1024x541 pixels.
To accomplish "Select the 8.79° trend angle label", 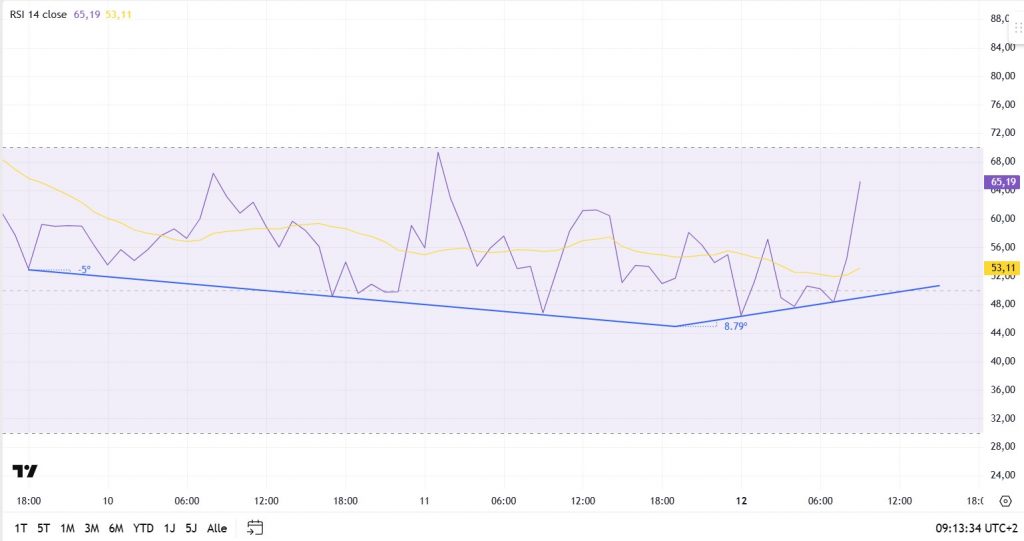I will pos(736,326).
